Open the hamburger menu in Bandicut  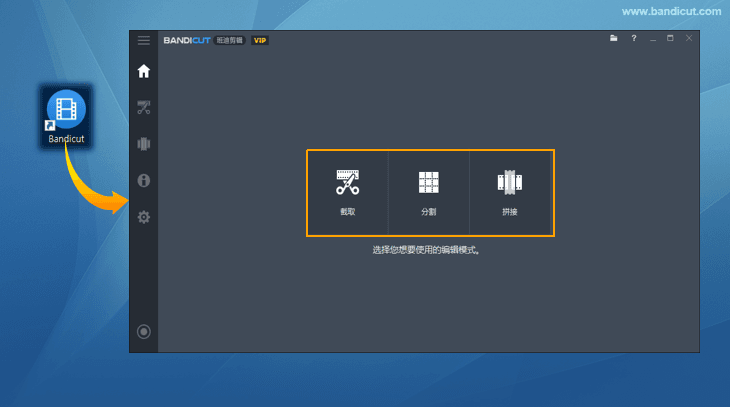pyautogui.click(x=143, y=40)
